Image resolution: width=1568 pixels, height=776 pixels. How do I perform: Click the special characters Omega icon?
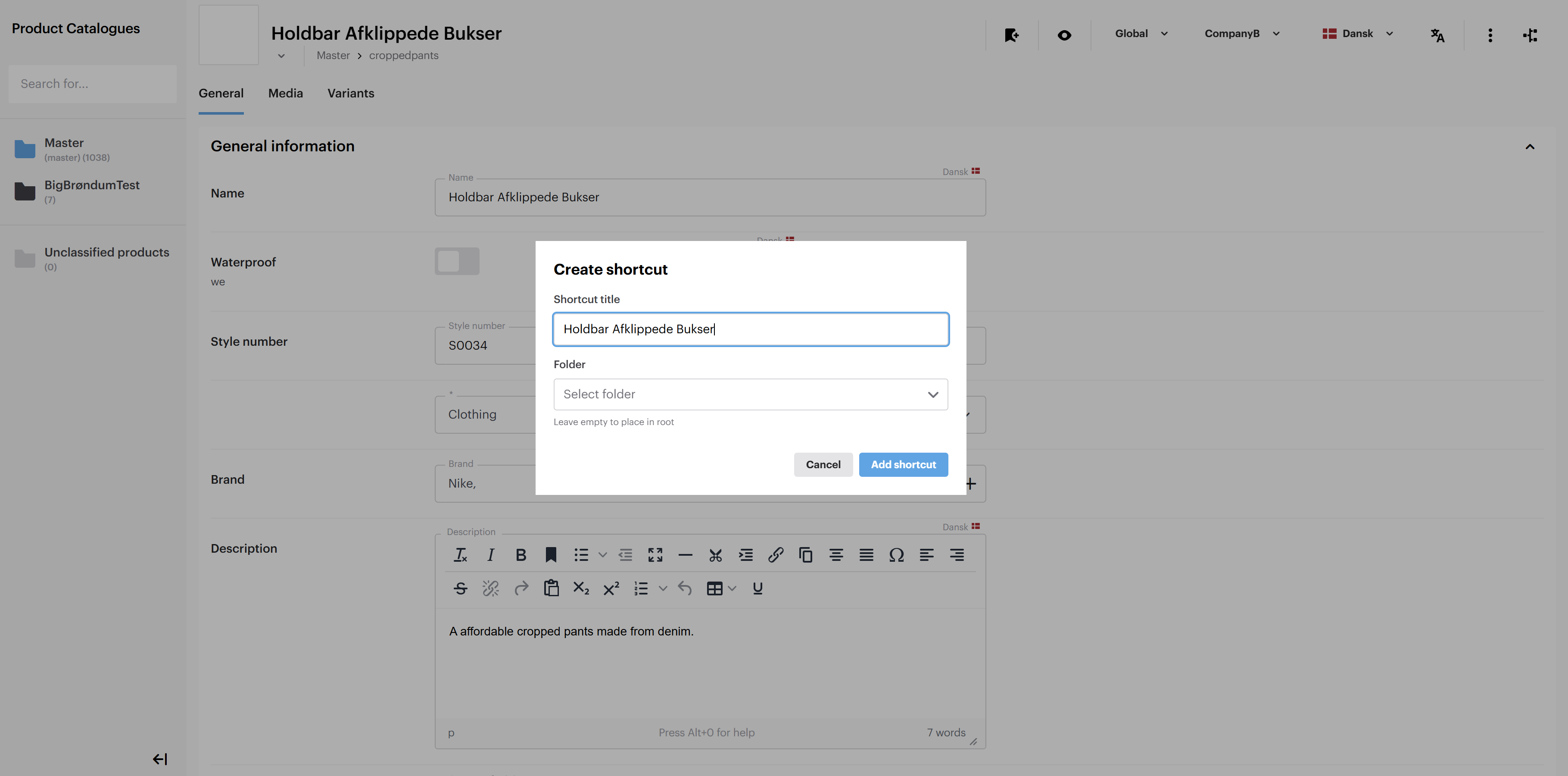[x=896, y=555]
